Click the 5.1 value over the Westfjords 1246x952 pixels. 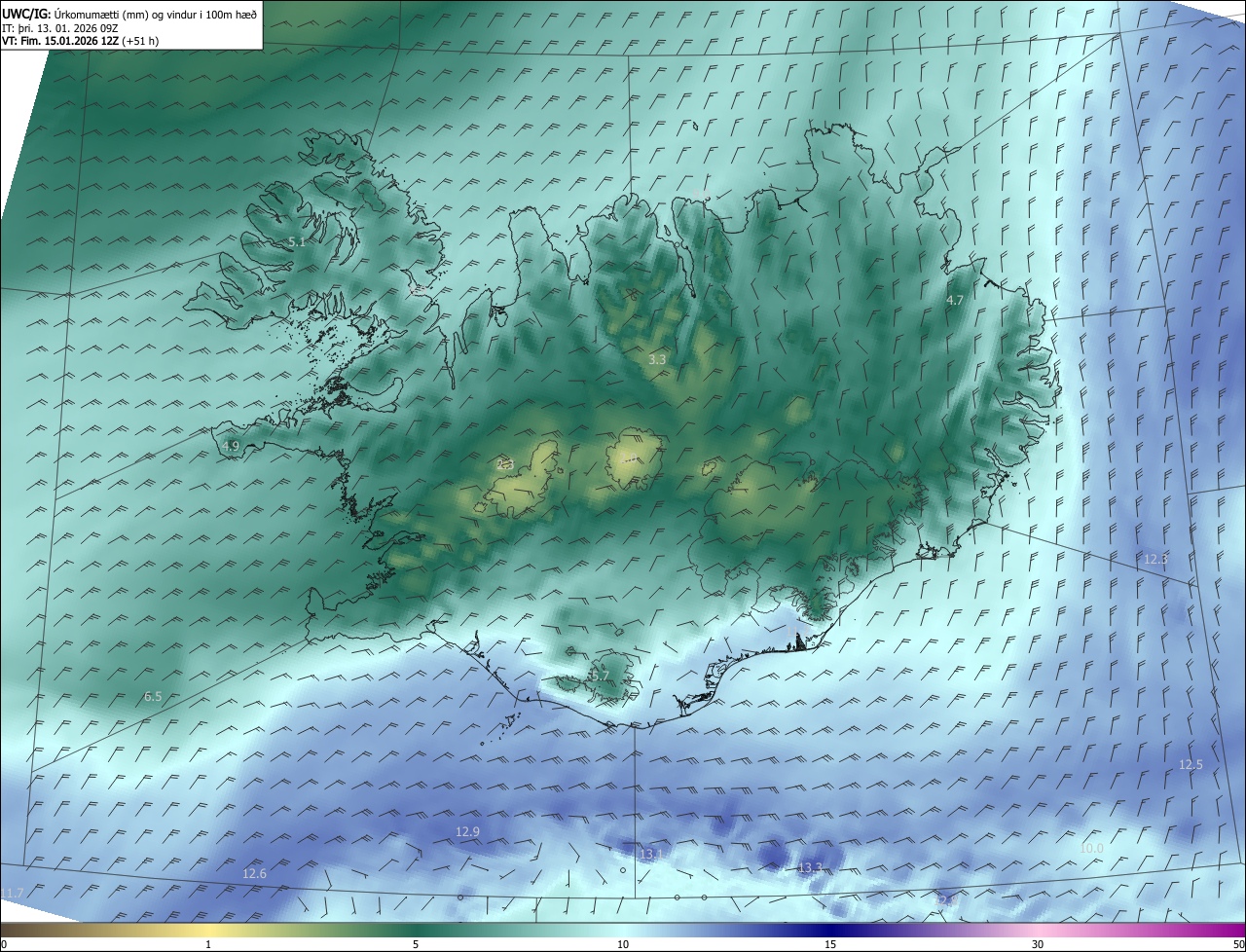tap(298, 241)
